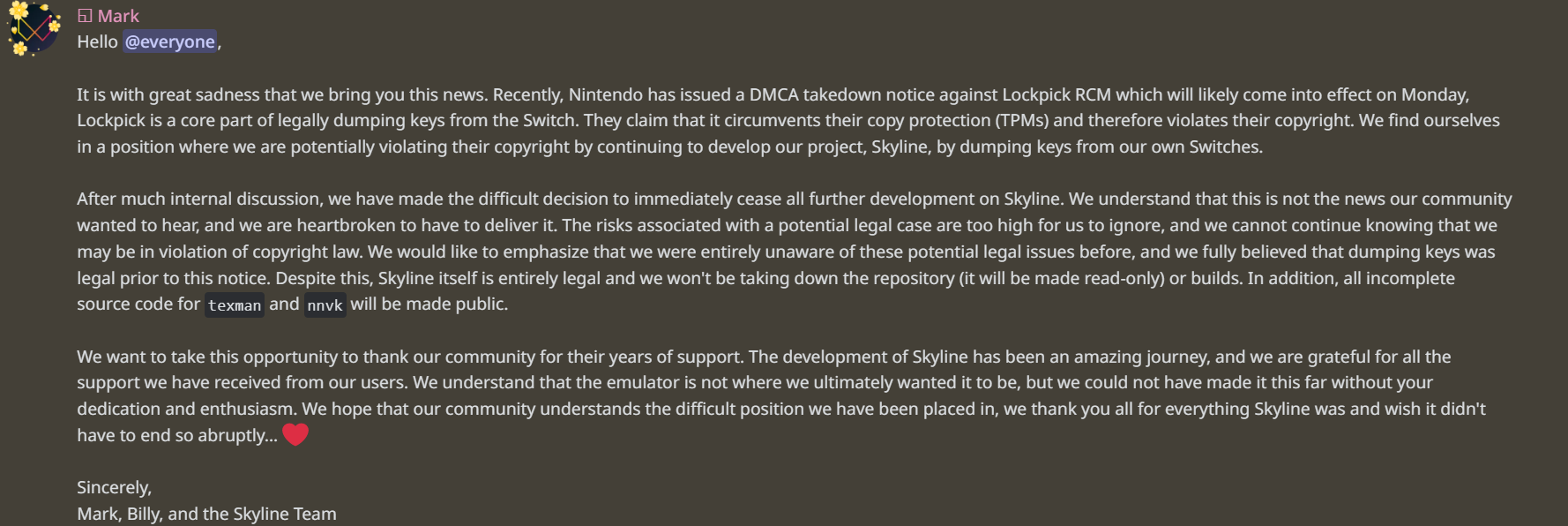Click the red heart emoji
This screenshot has width=1568, height=526.
pyautogui.click(x=295, y=434)
